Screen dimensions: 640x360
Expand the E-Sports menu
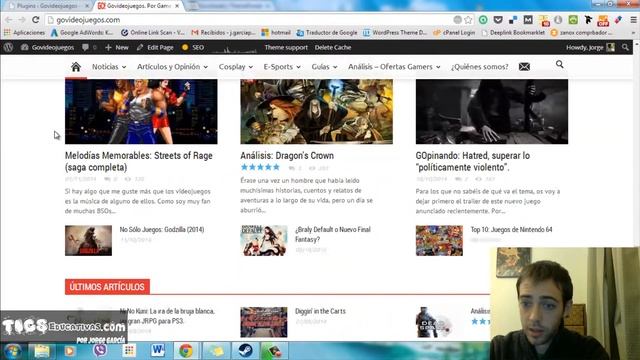pyautogui.click(x=282, y=67)
